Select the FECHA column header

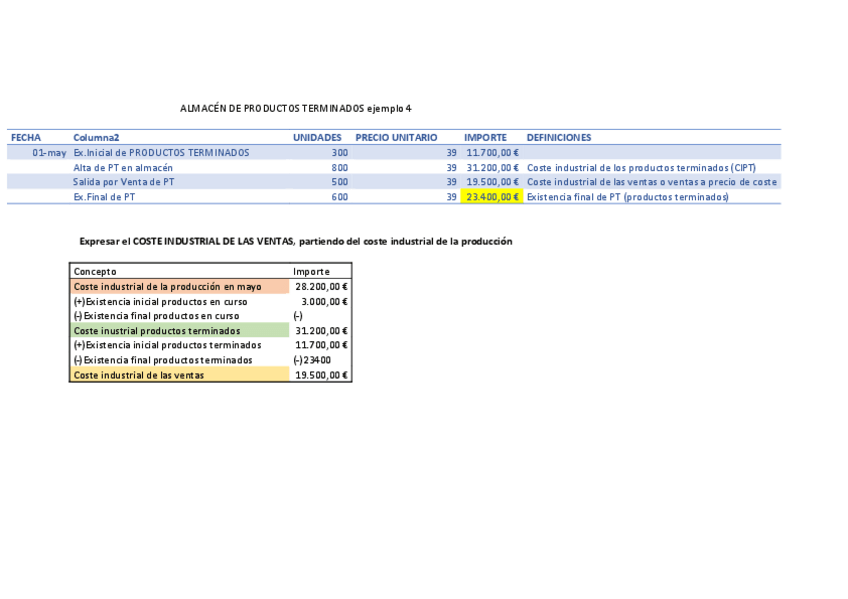(x=26, y=137)
